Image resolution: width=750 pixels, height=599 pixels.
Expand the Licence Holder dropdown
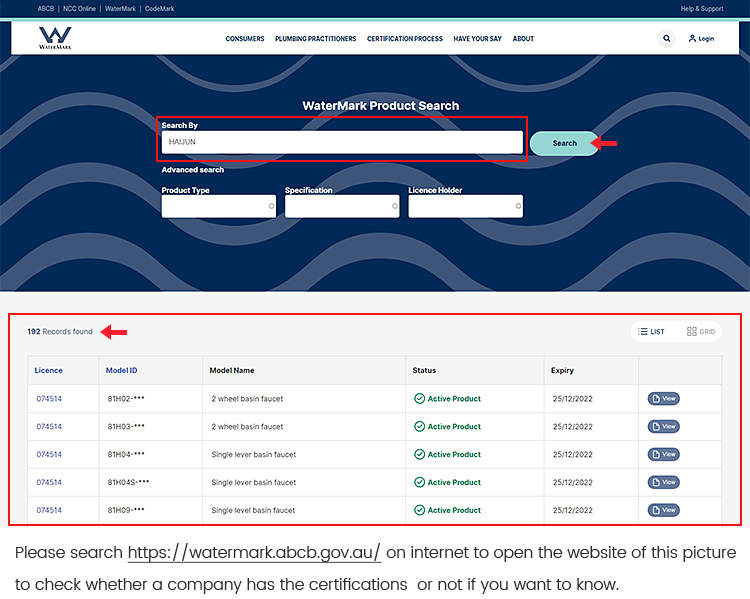click(x=465, y=206)
